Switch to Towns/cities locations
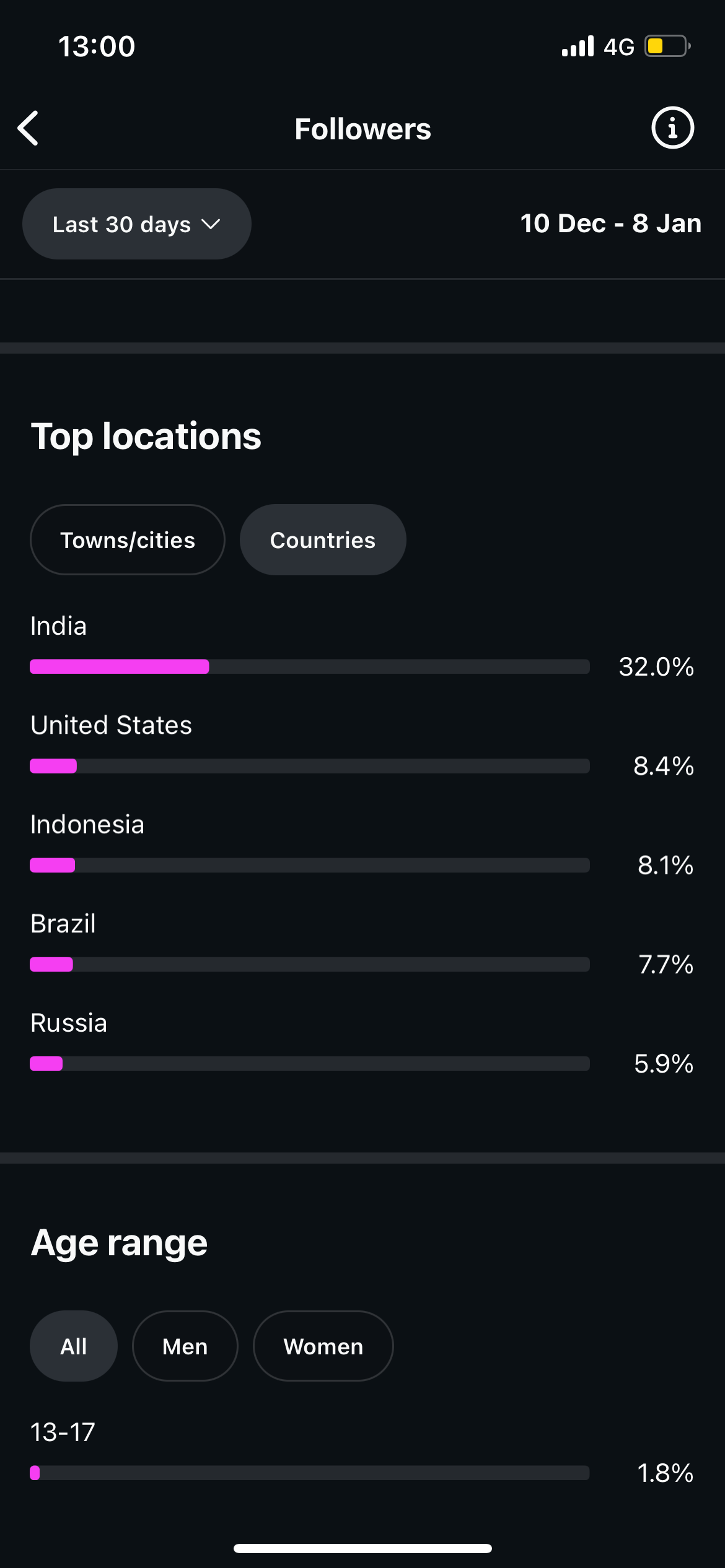Image resolution: width=725 pixels, height=1568 pixels. [x=128, y=540]
